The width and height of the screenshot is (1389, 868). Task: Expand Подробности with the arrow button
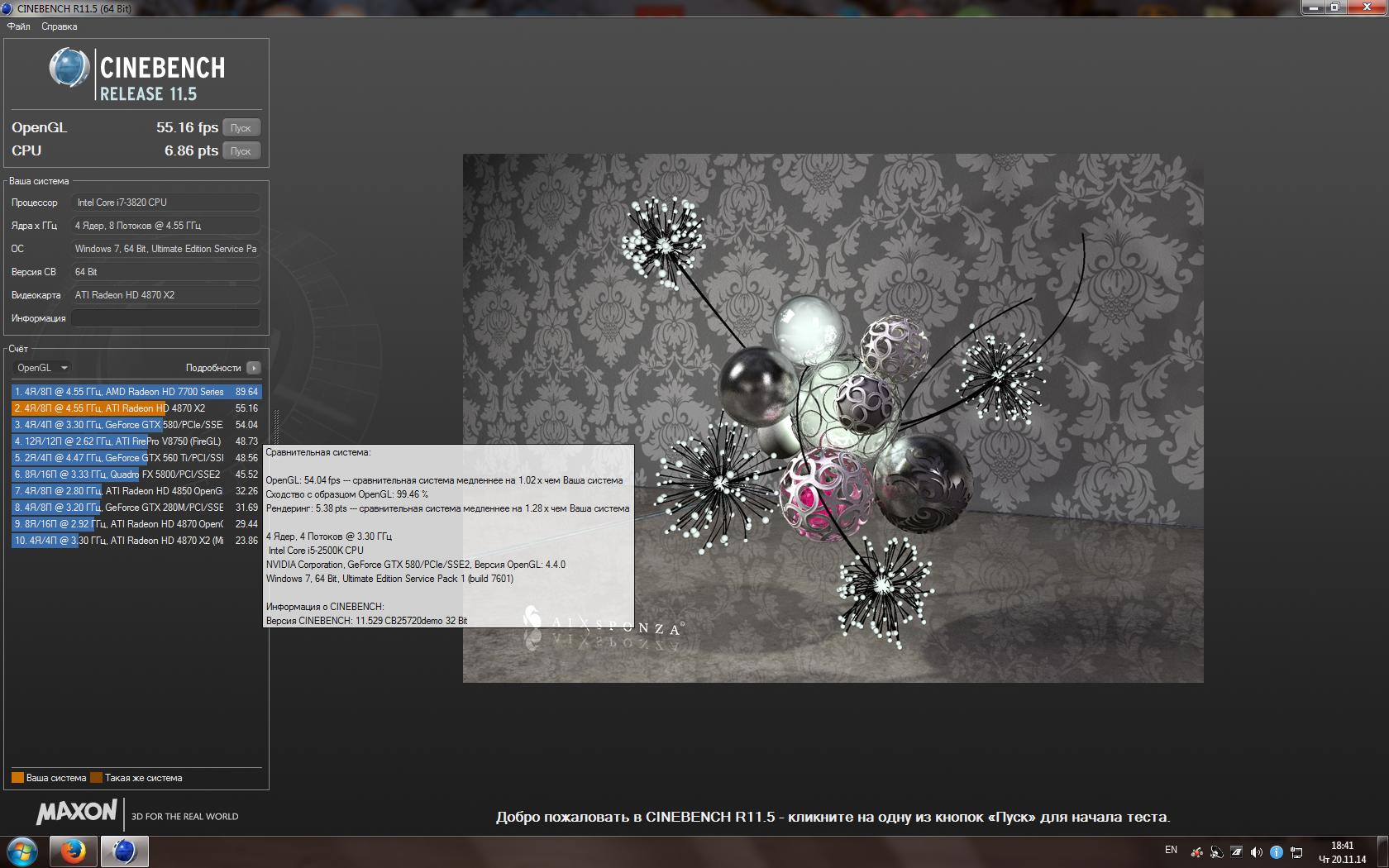(254, 368)
